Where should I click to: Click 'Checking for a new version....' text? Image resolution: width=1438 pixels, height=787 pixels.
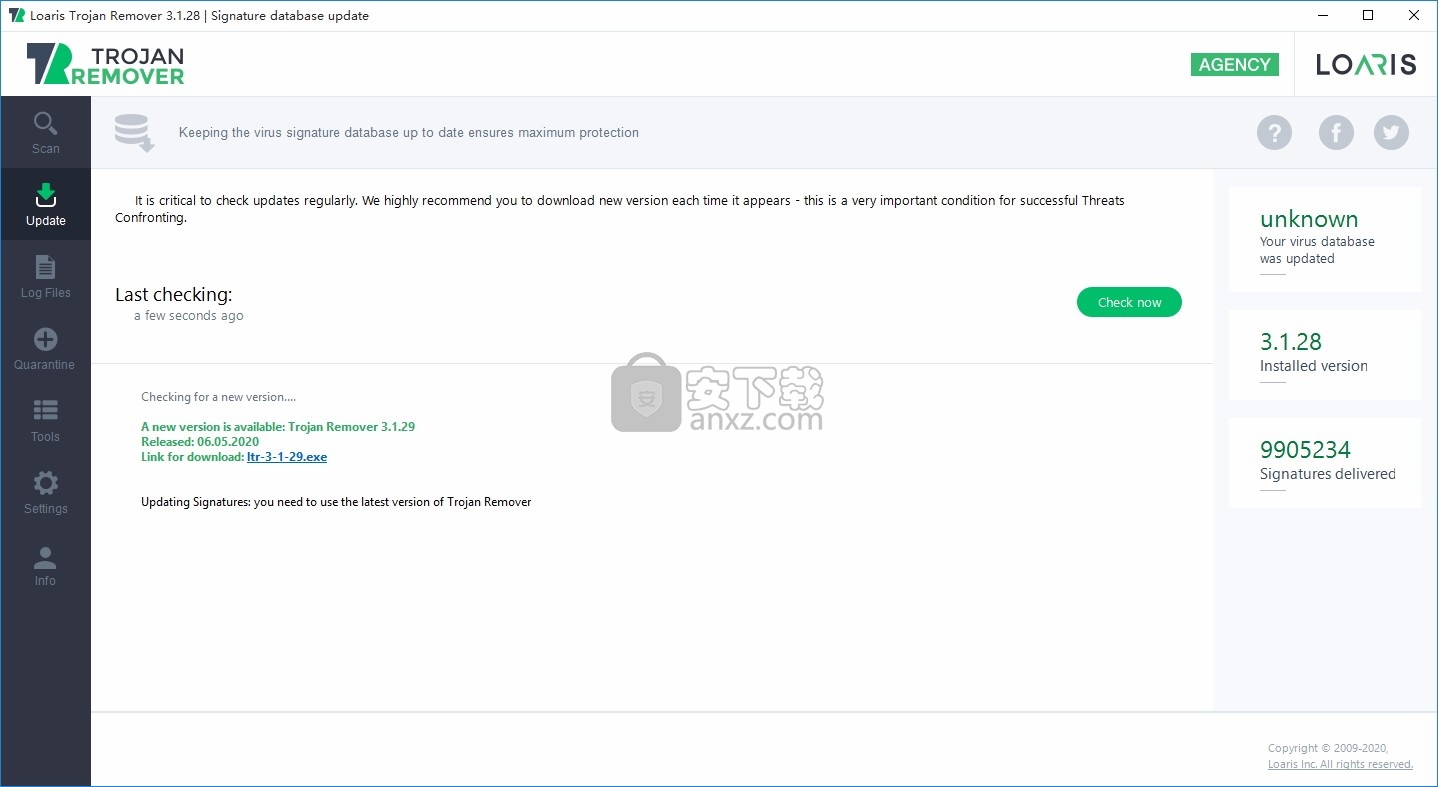tap(218, 397)
